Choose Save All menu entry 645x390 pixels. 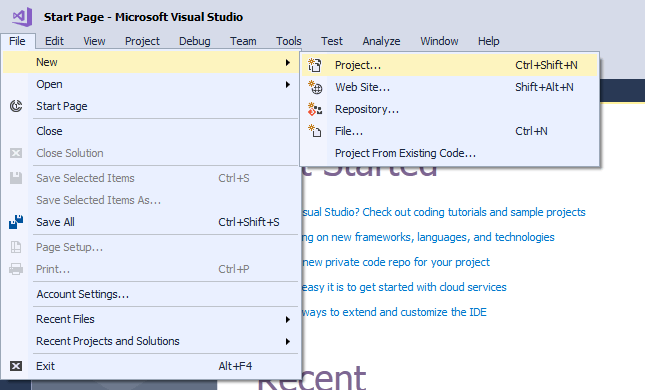click(x=151, y=222)
